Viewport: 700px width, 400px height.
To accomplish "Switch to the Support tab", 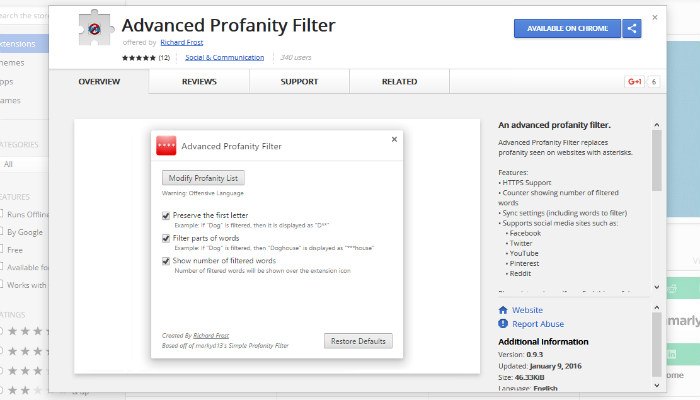I will [299, 82].
